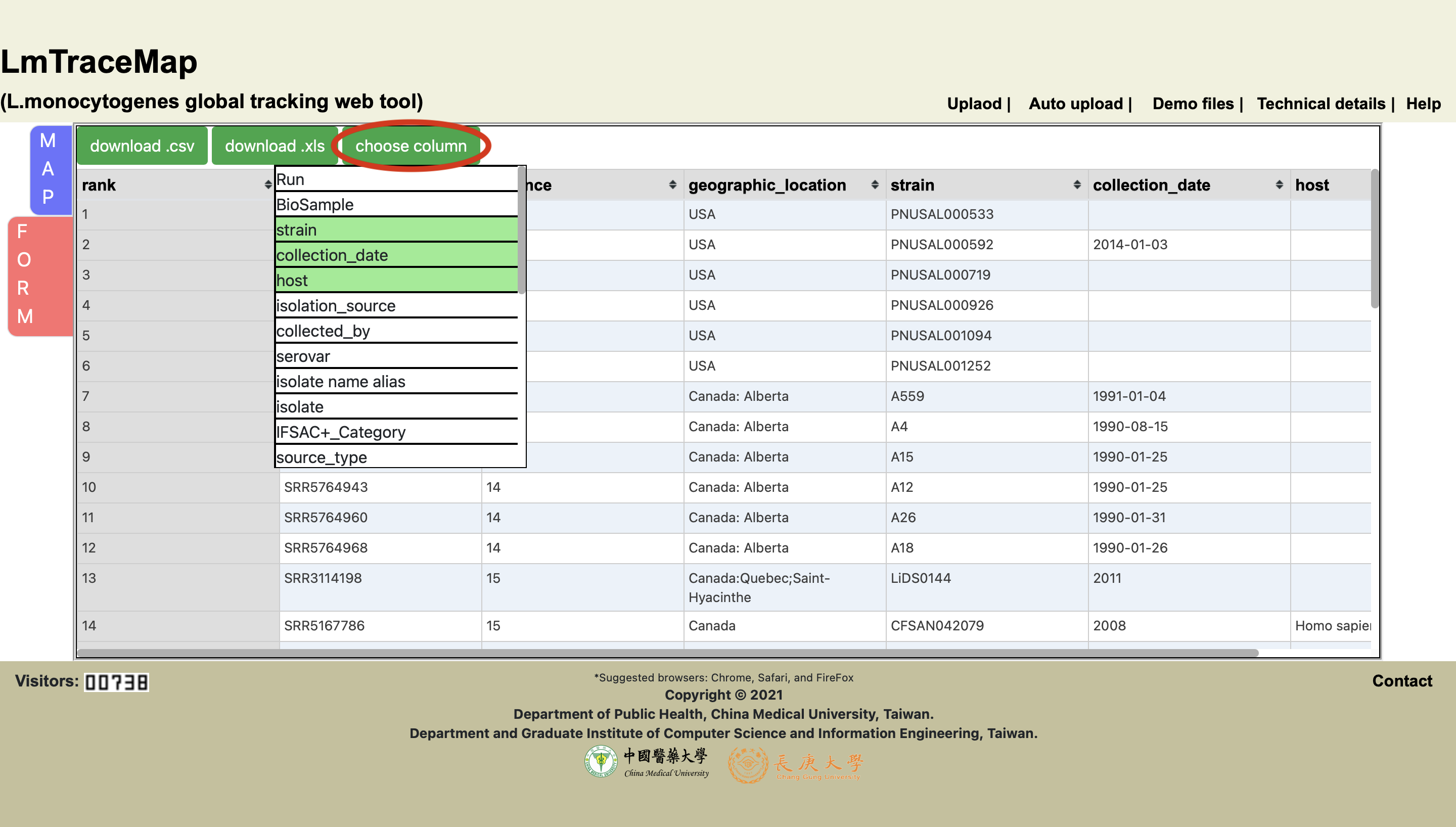Click the table horizontal scrollbar
The height and width of the screenshot is (827, 1456).
click(x=667, y=653)
